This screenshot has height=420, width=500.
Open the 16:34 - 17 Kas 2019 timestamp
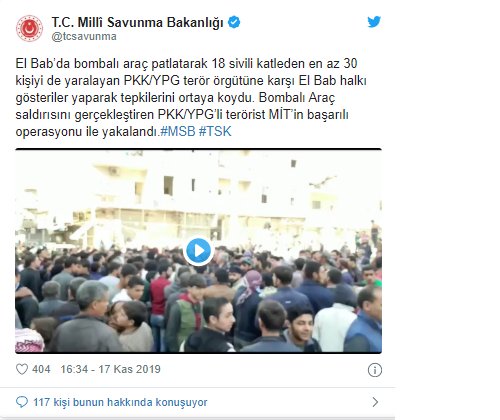coord(111,369)
